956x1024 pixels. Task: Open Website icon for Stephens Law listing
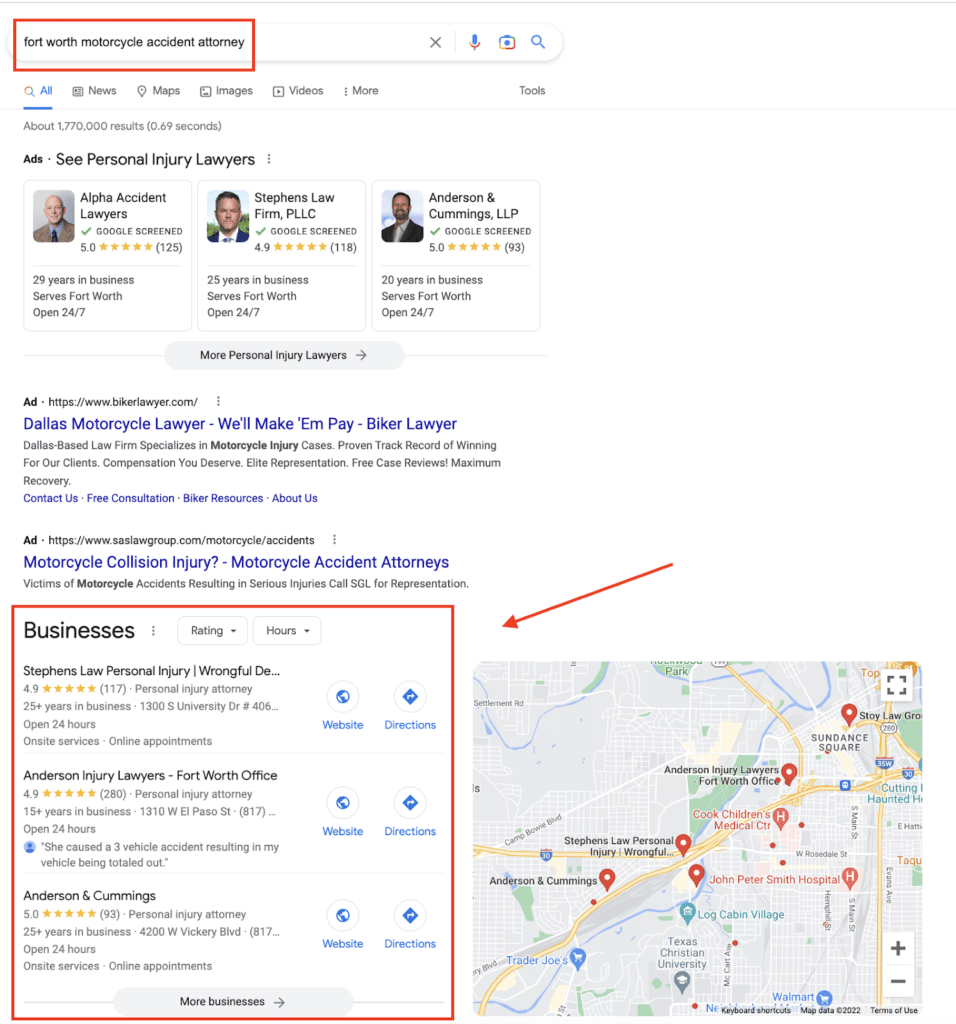(x=342, y=698)
